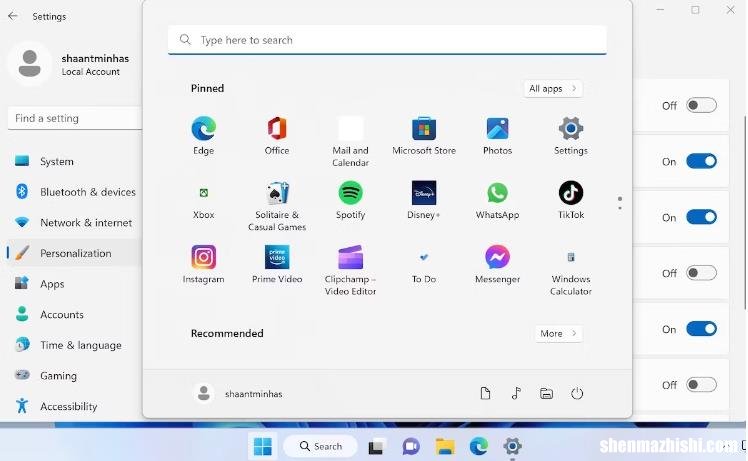
Task: Open Apps settings category
Action: click(72, 283)
